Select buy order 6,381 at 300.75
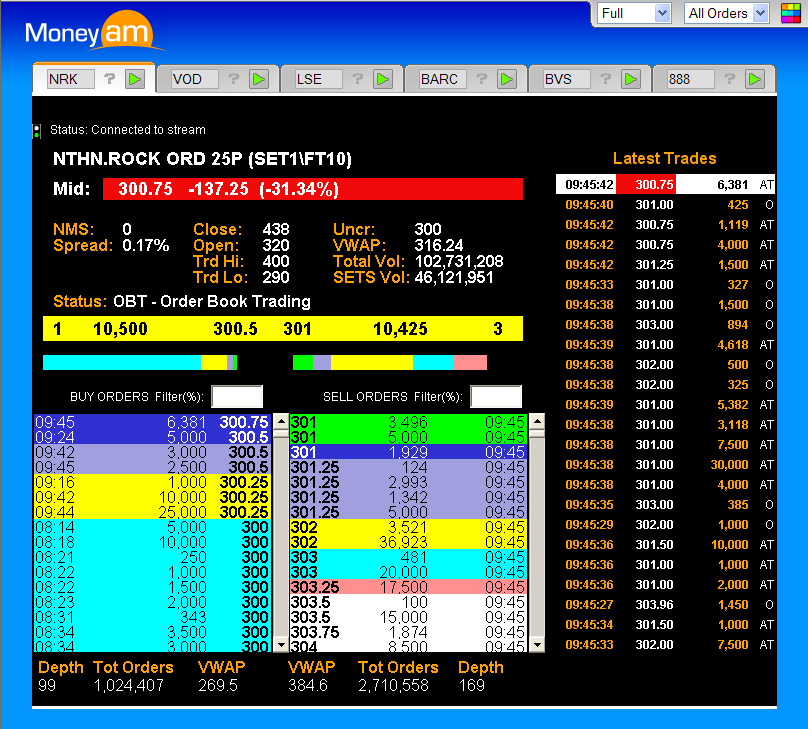The width and height of the screenshot is (808, 729). click(152, 422)
